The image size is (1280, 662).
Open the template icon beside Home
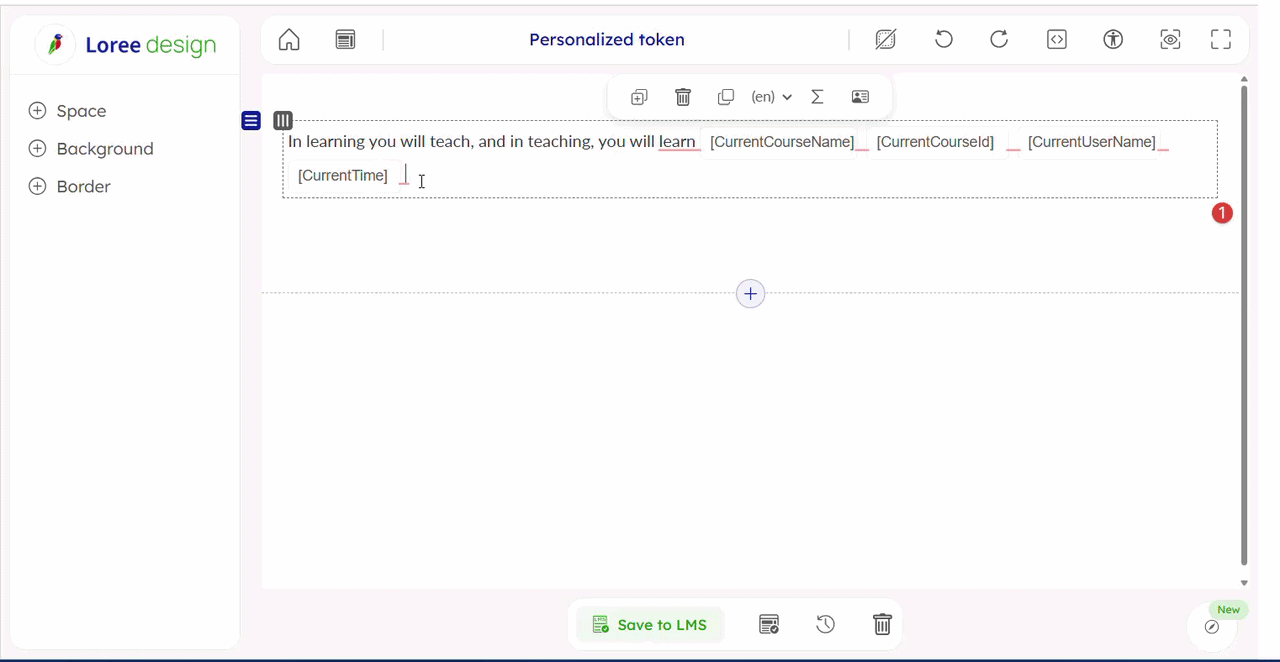(345, 40)
